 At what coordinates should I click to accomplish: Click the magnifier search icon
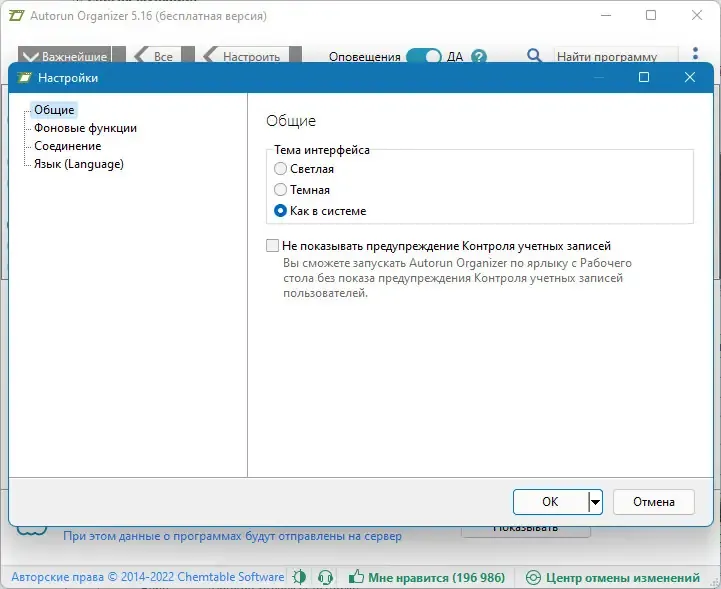pos(534,56)
